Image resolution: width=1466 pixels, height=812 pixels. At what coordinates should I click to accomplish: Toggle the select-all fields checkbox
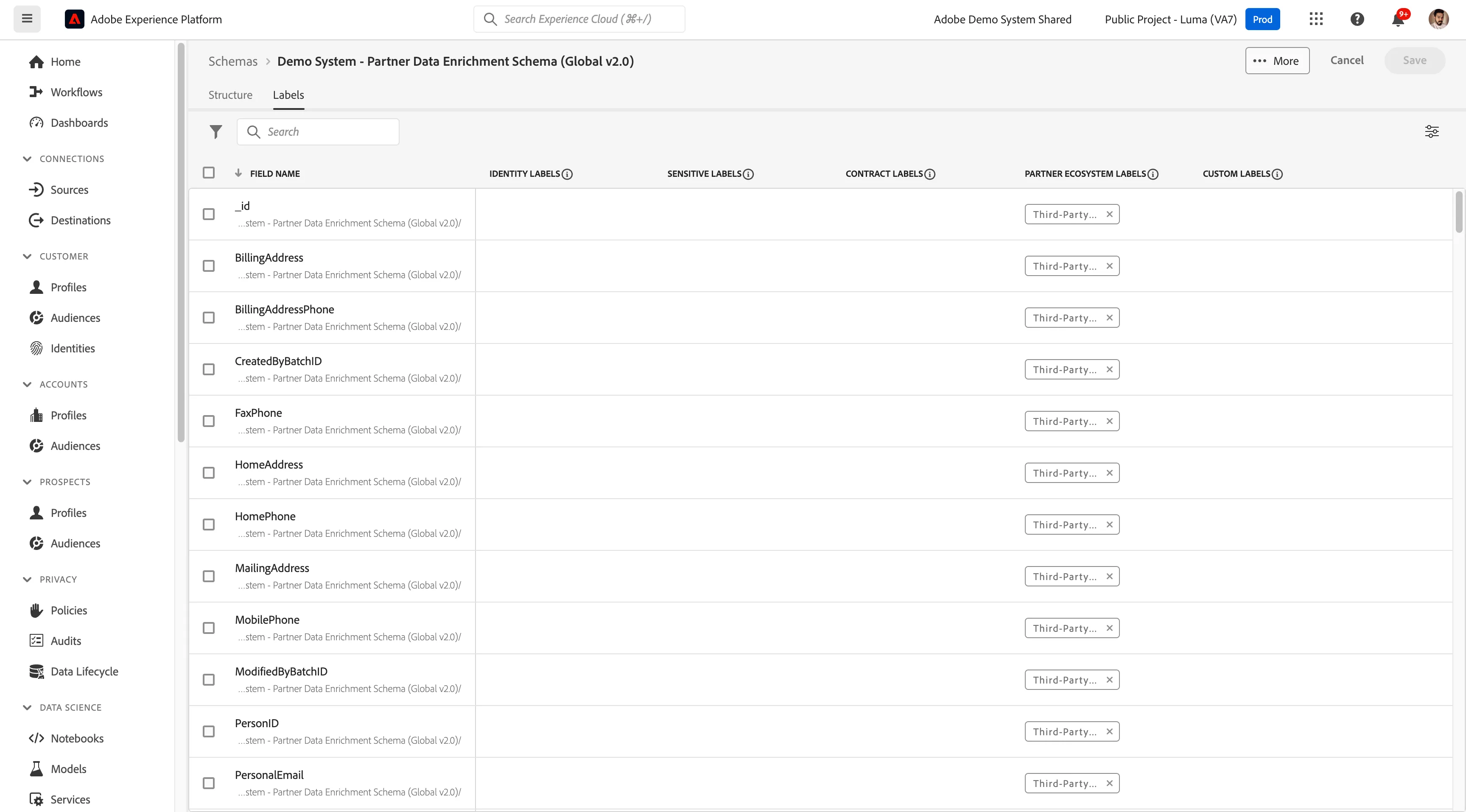209,173
